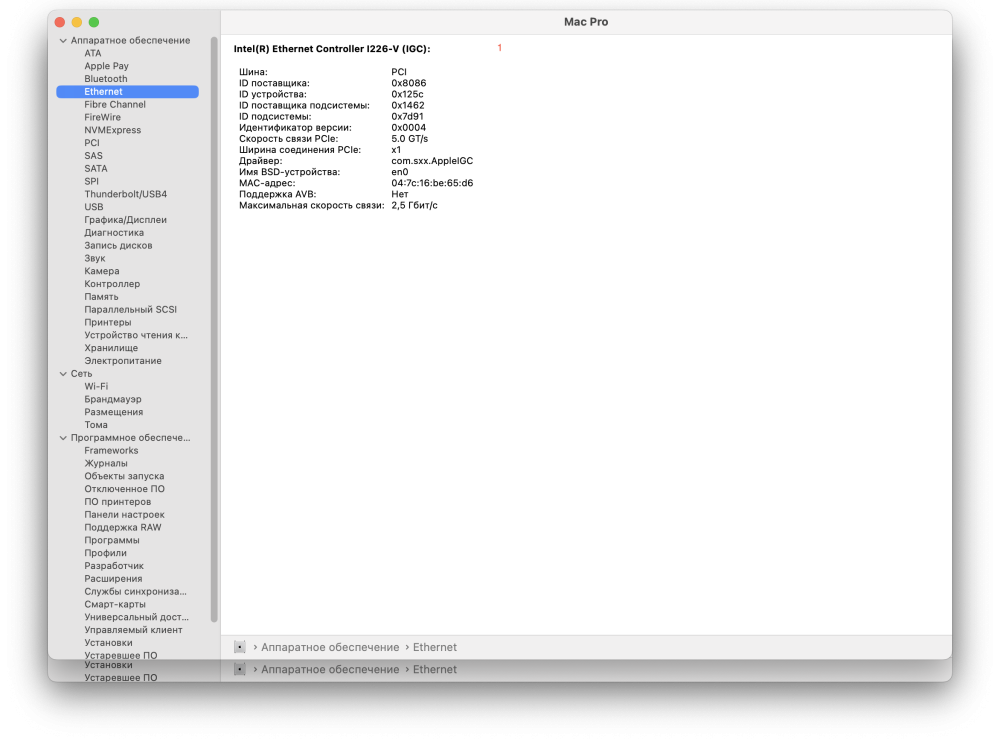The height and width of the screenshot is (745, 1000).
Task: Select PCI in the sidebar
Action: [x=92, y=142]
